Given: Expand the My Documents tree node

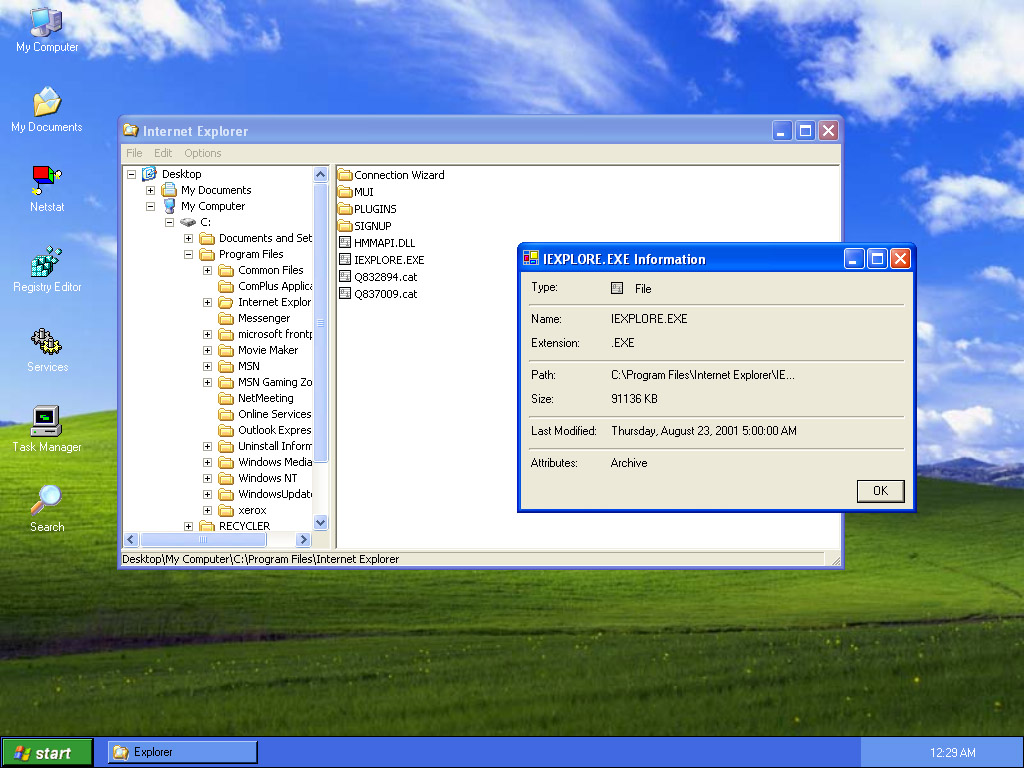Looking at the screenshot, I should tap(150, 191).
